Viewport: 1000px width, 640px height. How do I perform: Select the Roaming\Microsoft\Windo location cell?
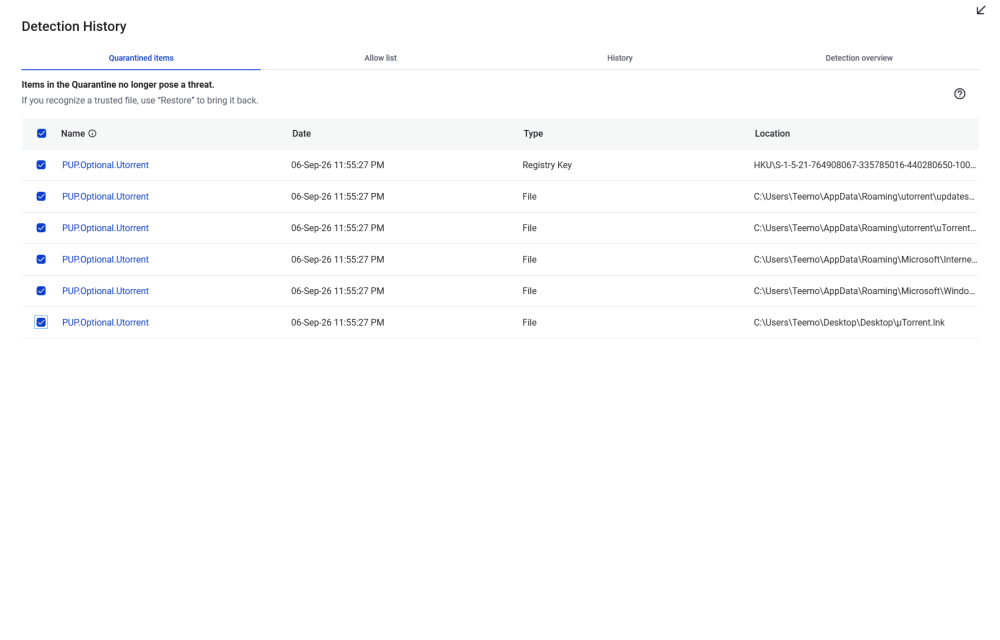point(864,291)
